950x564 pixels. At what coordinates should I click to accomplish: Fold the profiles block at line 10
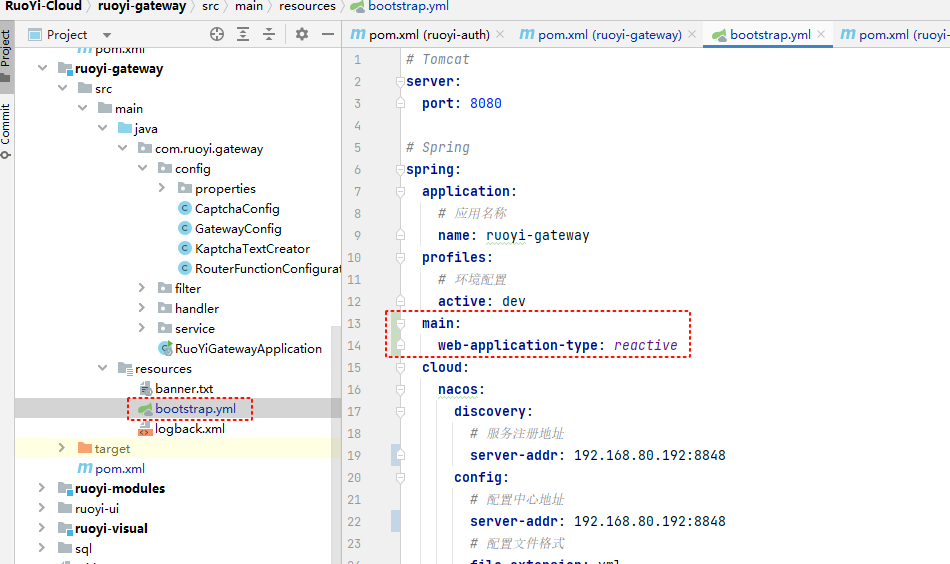pos(400,257)
